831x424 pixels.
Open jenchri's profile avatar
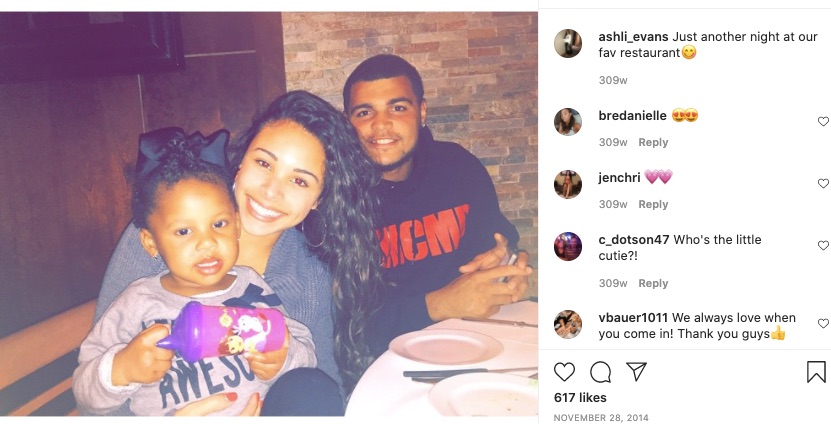pyautogui.click(x=568, y=184)
